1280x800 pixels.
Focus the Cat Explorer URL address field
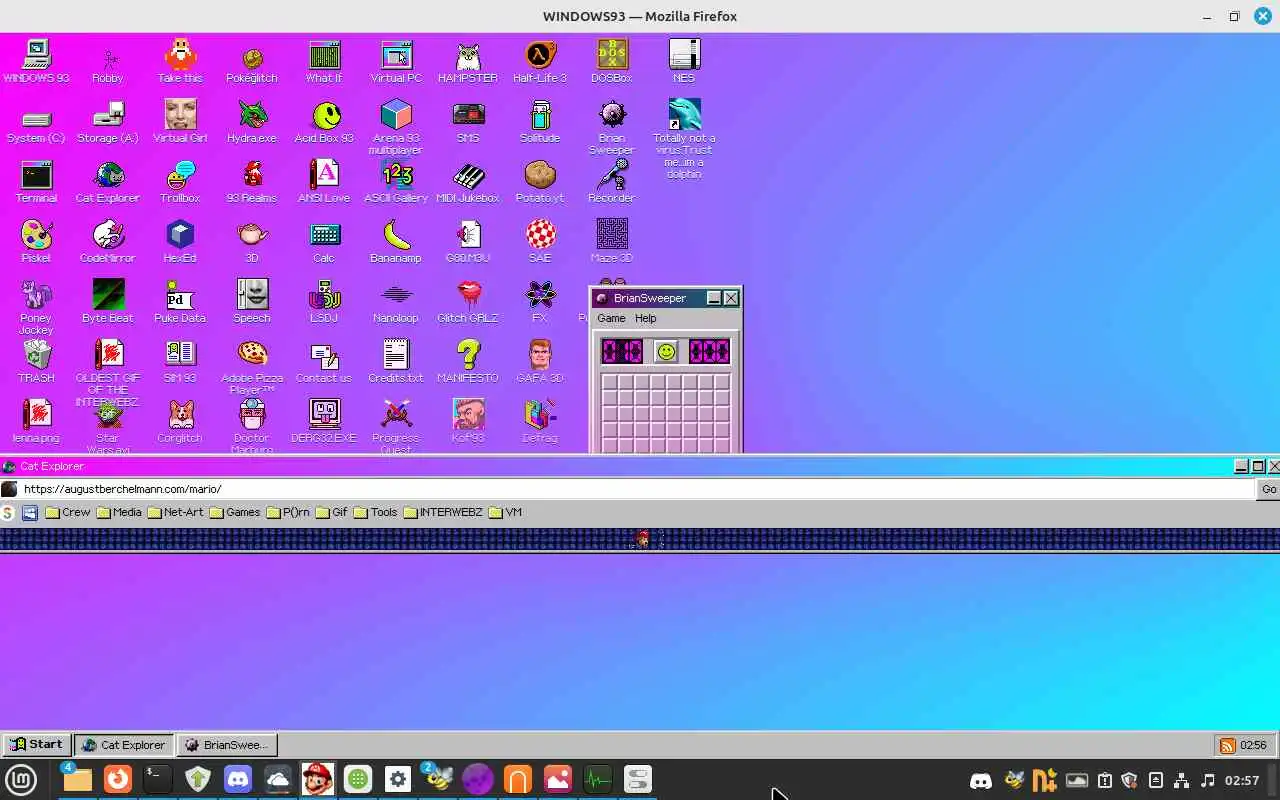638,489
